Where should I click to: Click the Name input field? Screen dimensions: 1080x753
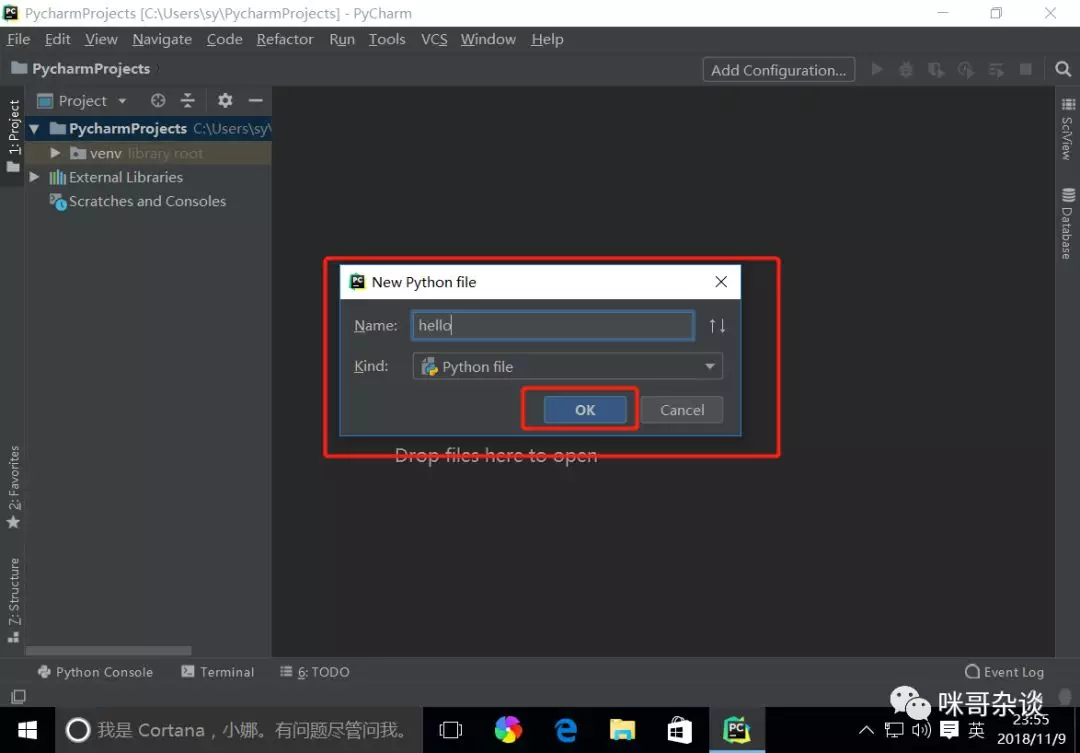(552, 325)
